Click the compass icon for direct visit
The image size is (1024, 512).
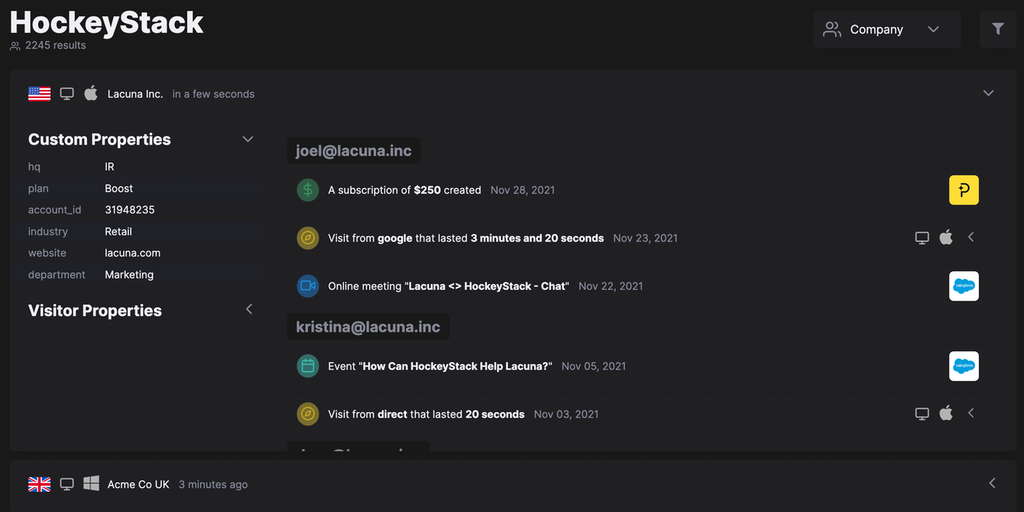tap(308, 414)
